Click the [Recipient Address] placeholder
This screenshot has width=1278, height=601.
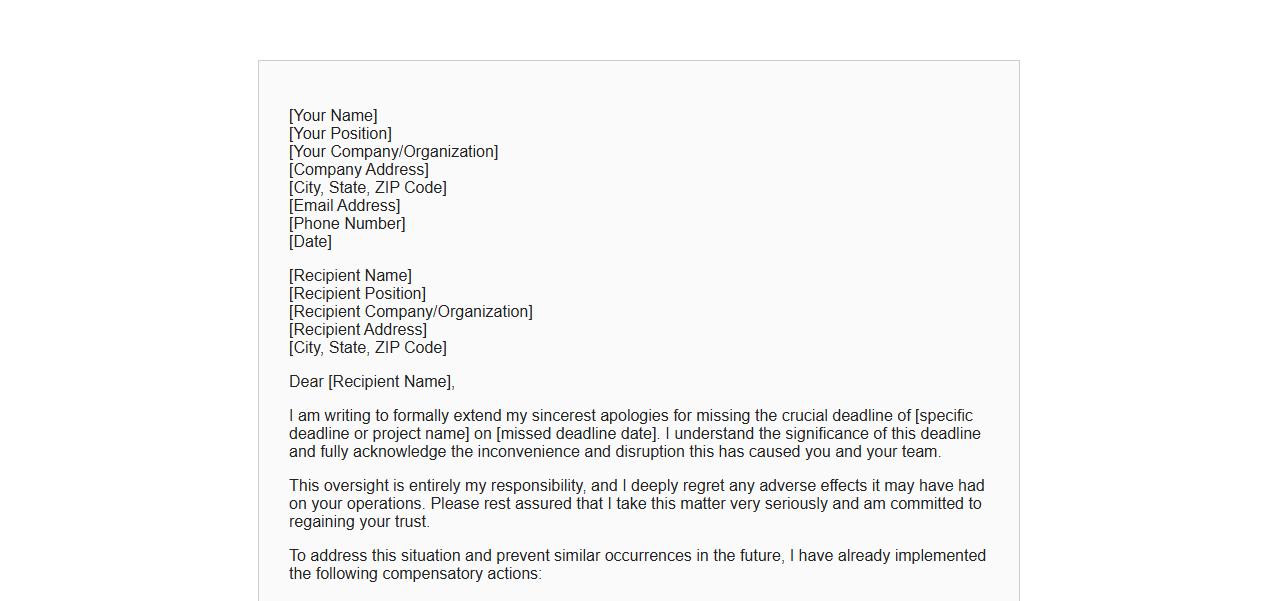pos(358,330)
